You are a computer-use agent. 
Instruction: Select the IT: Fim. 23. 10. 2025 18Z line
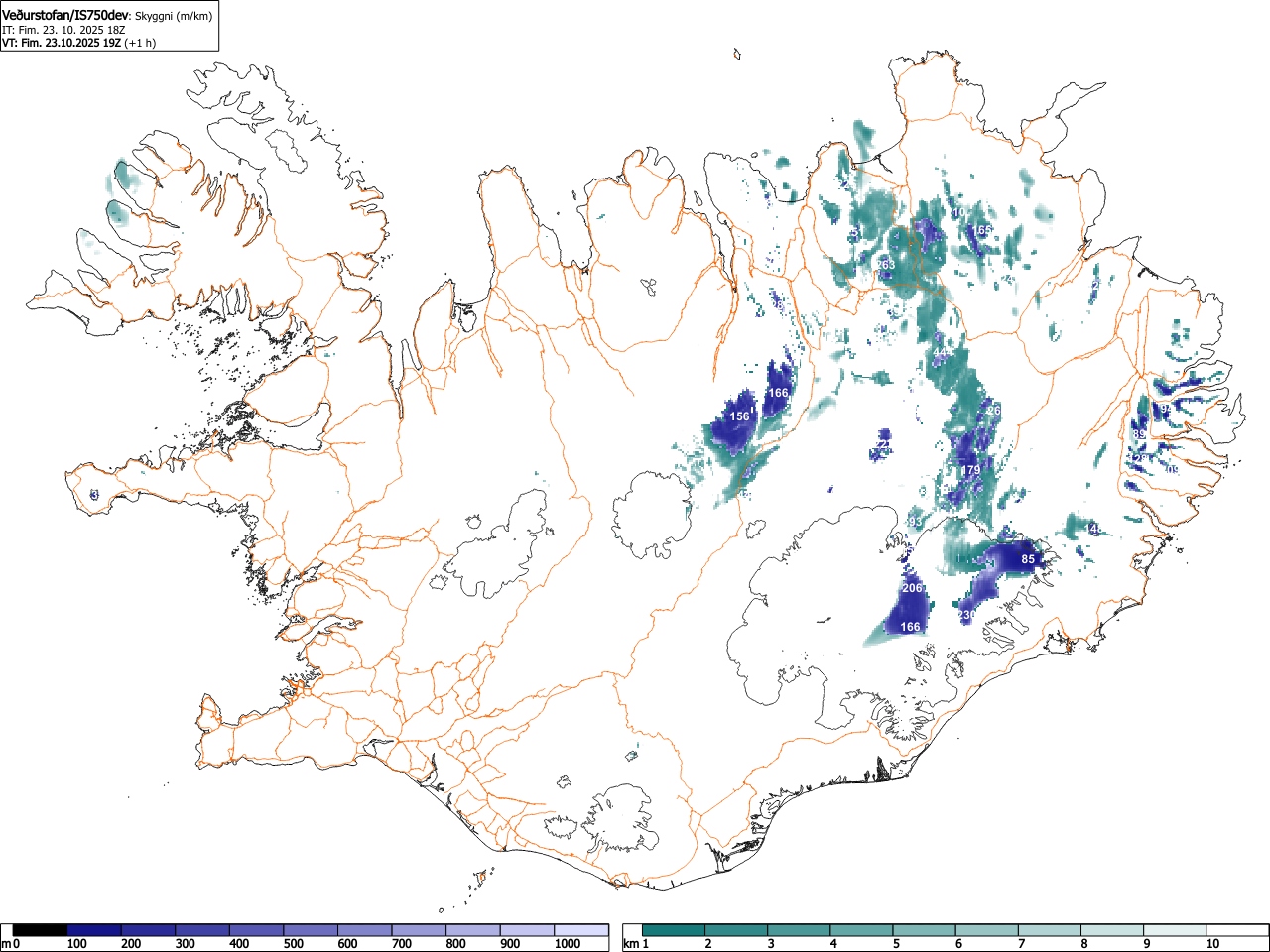point(63,30)
